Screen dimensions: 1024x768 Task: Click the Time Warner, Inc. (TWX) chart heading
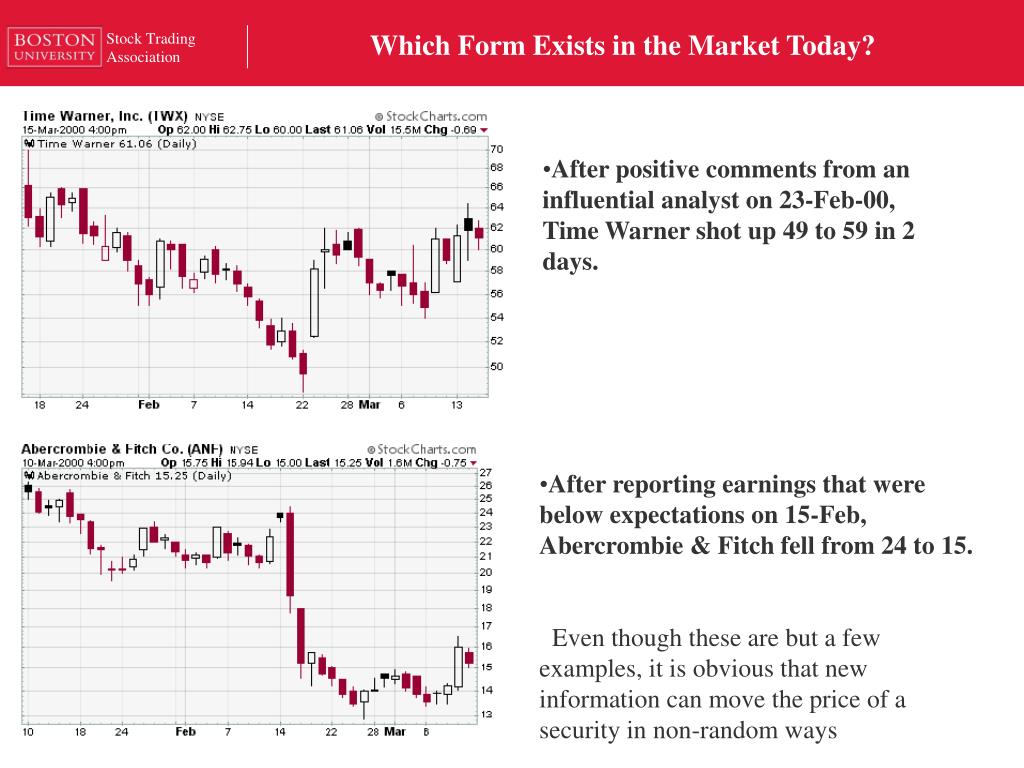coord(104,116)
